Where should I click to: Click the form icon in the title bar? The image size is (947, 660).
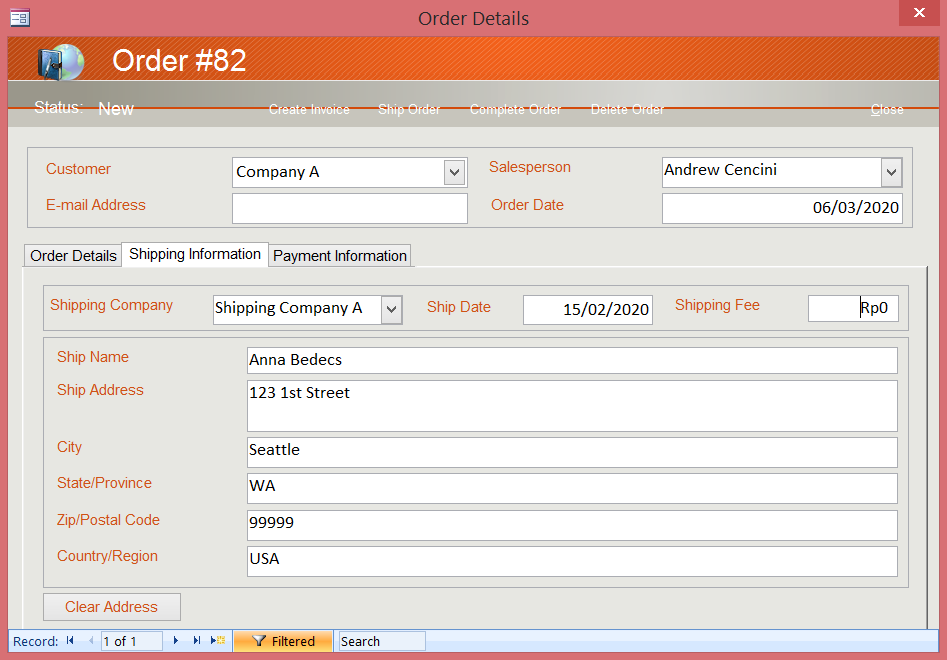click(19, 16)
